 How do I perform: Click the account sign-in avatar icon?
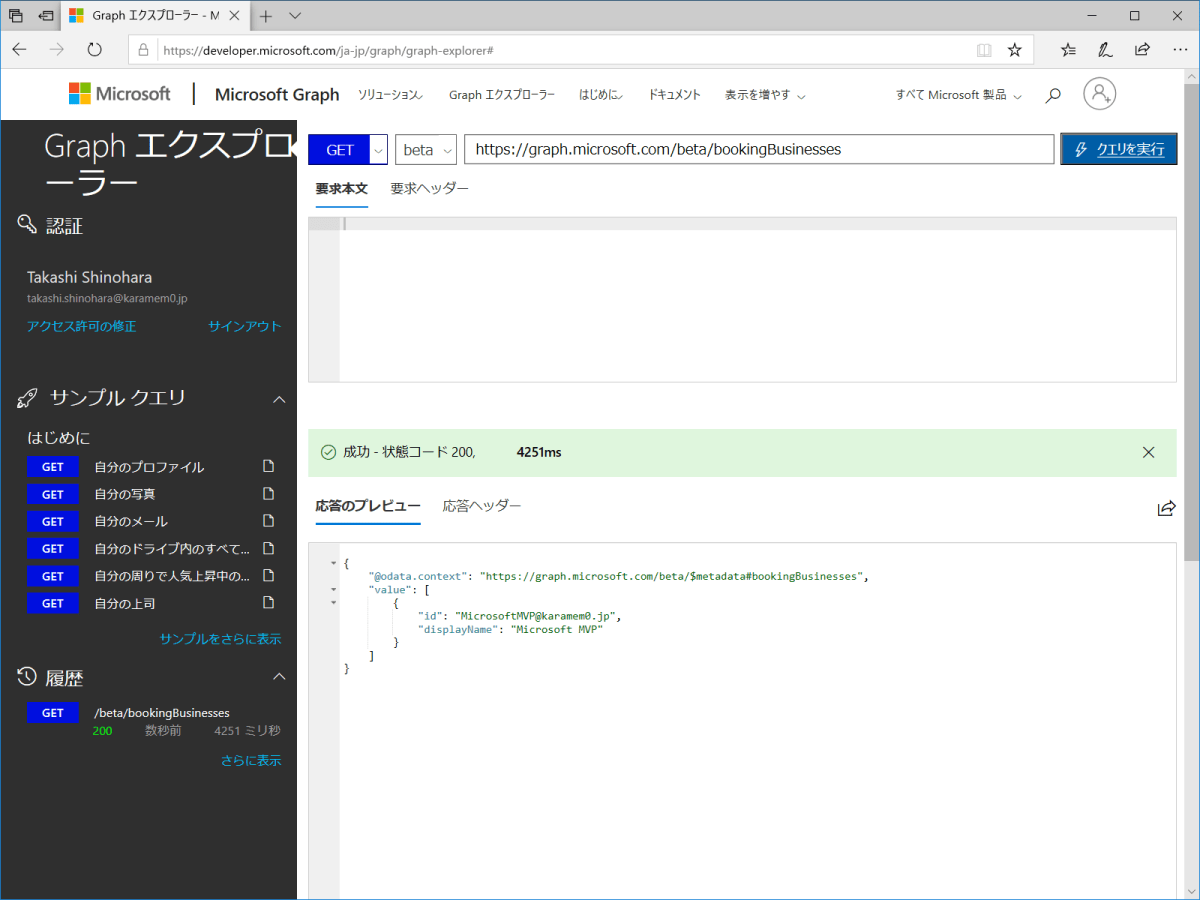point(1099,94)
